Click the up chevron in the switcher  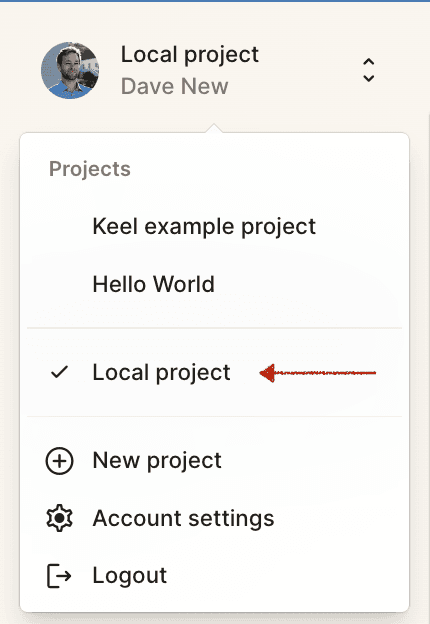[x=369, y=62]
